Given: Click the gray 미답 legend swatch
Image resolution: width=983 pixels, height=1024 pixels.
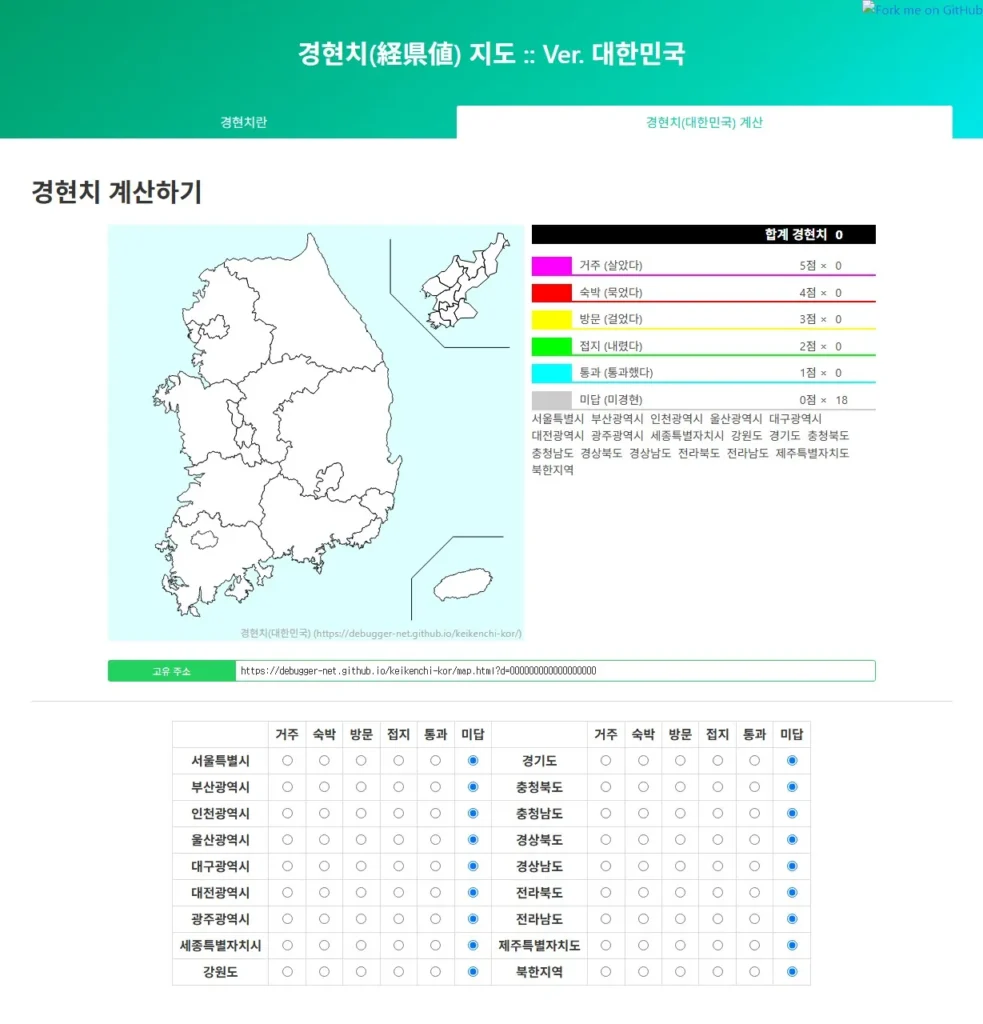Looking at the screenshot, I should 551,400.
